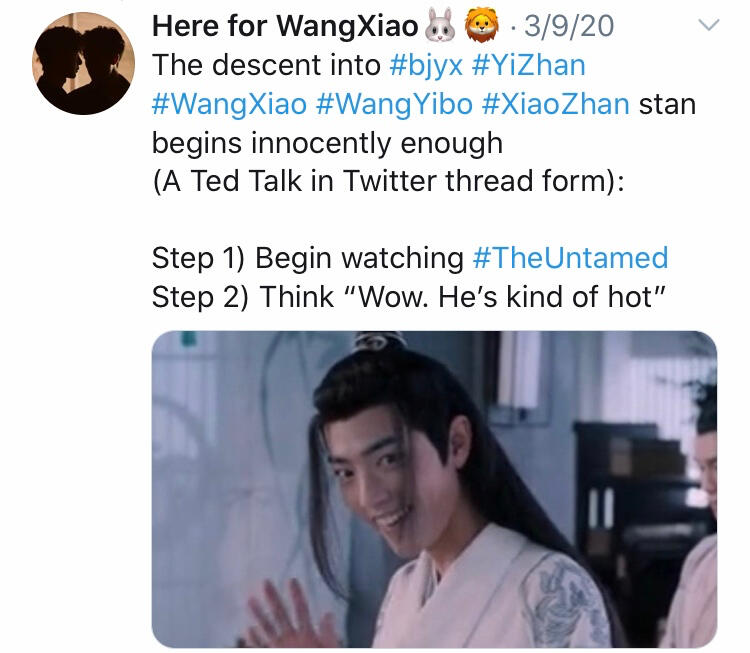
Task: Open the attached image of the smiling man
Action: point(434,489)
